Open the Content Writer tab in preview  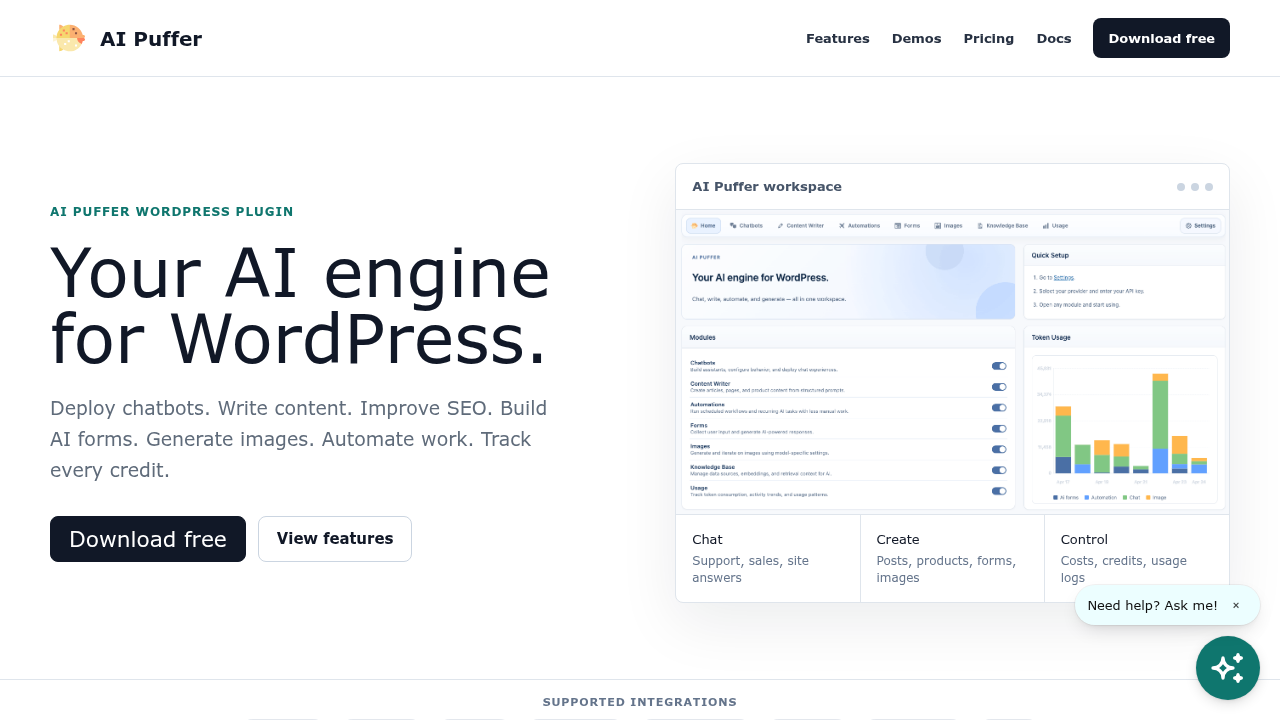(800, 226)
